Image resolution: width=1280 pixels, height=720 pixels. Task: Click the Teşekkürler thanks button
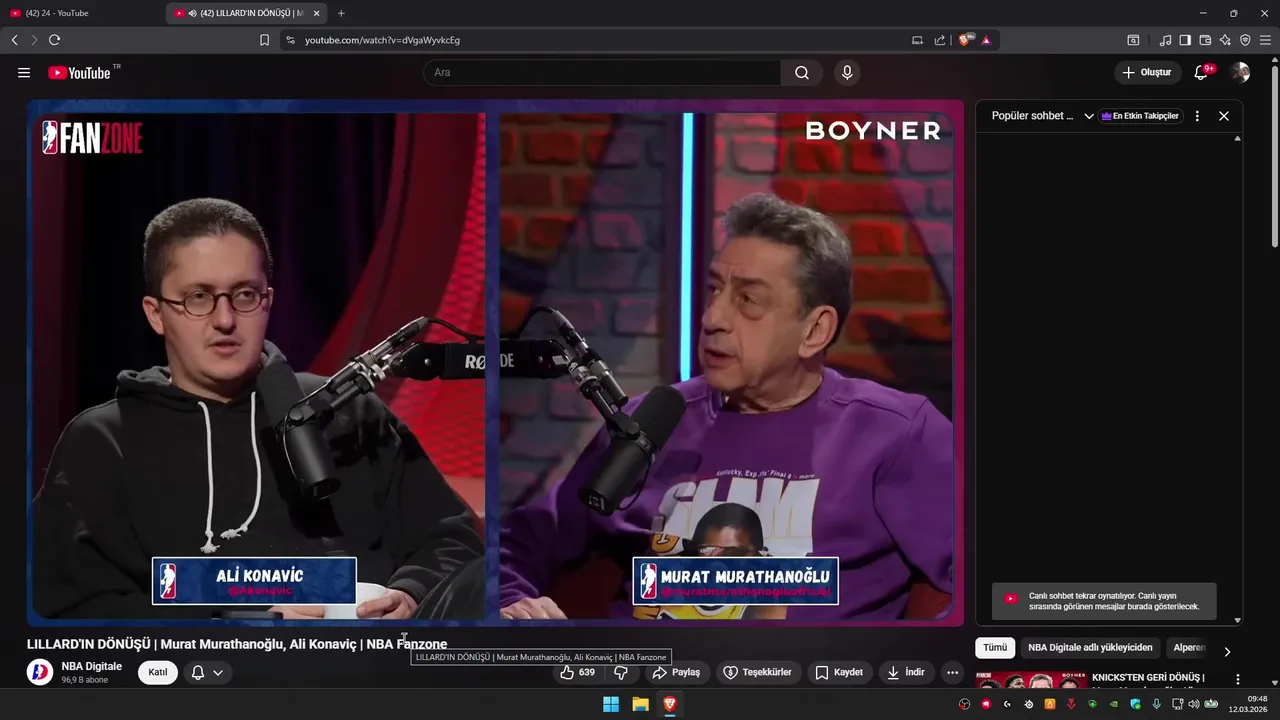(757, 672)
